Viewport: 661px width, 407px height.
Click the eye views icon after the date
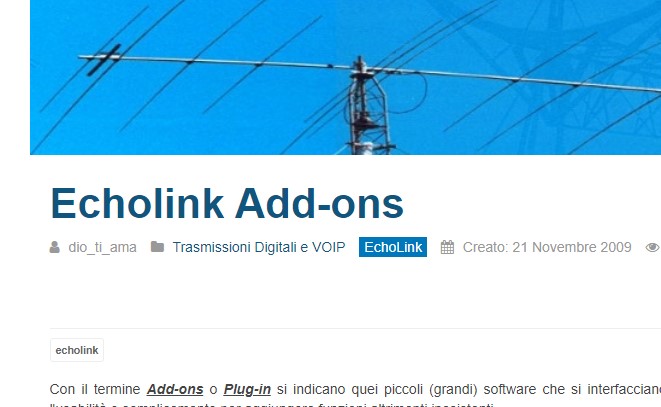pos(653,247)
